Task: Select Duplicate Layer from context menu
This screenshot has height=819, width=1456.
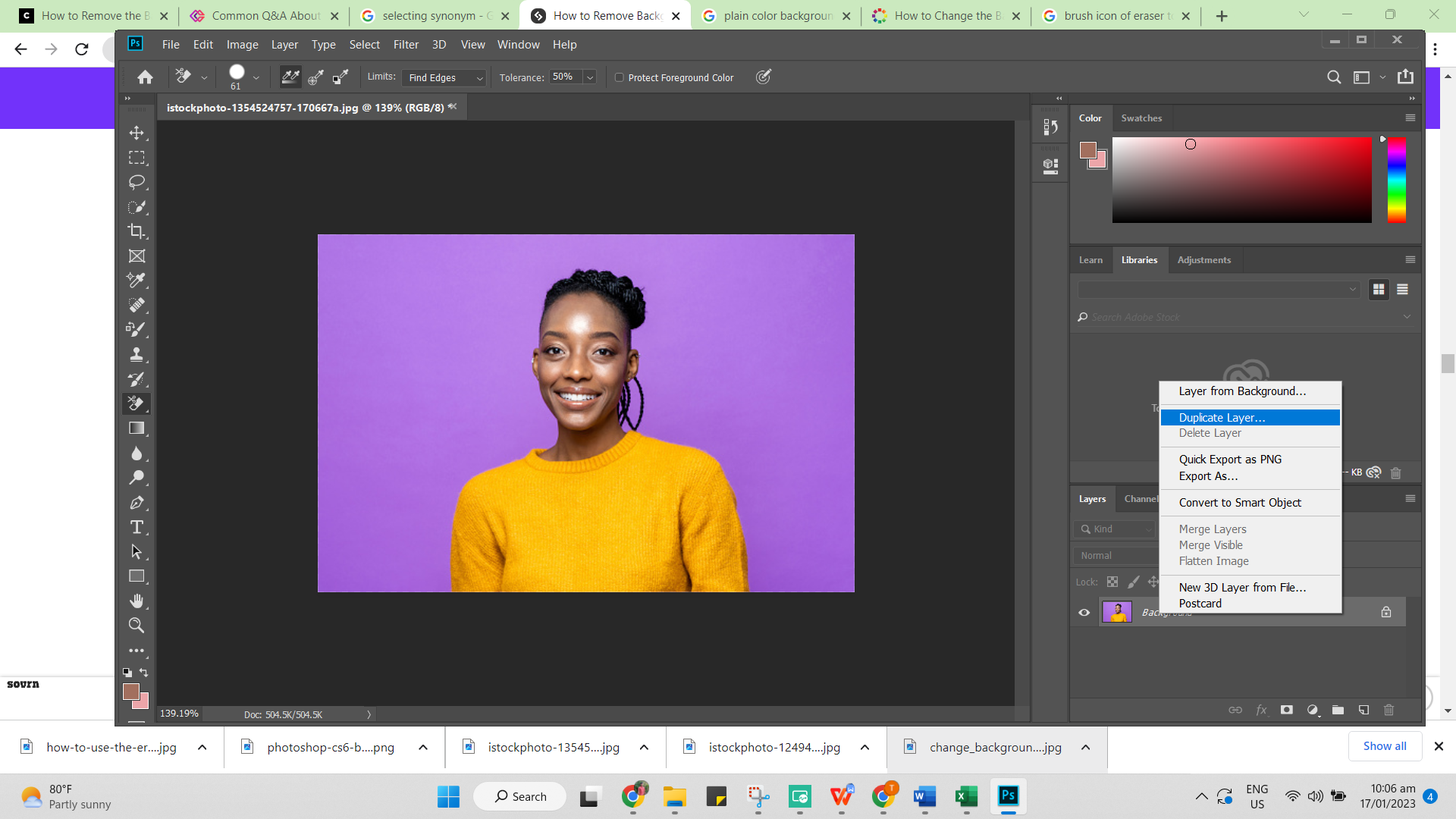Action: (1221, 417)
